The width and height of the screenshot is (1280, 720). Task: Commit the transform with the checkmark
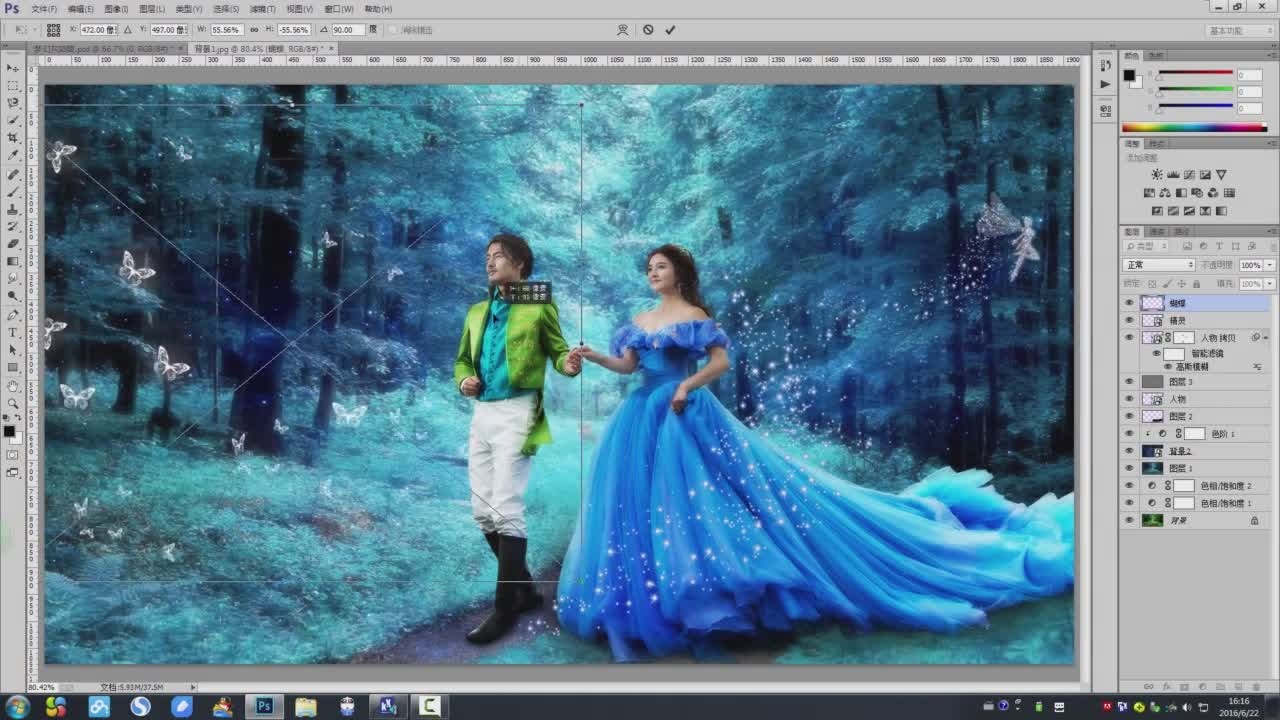coord(670,30)
